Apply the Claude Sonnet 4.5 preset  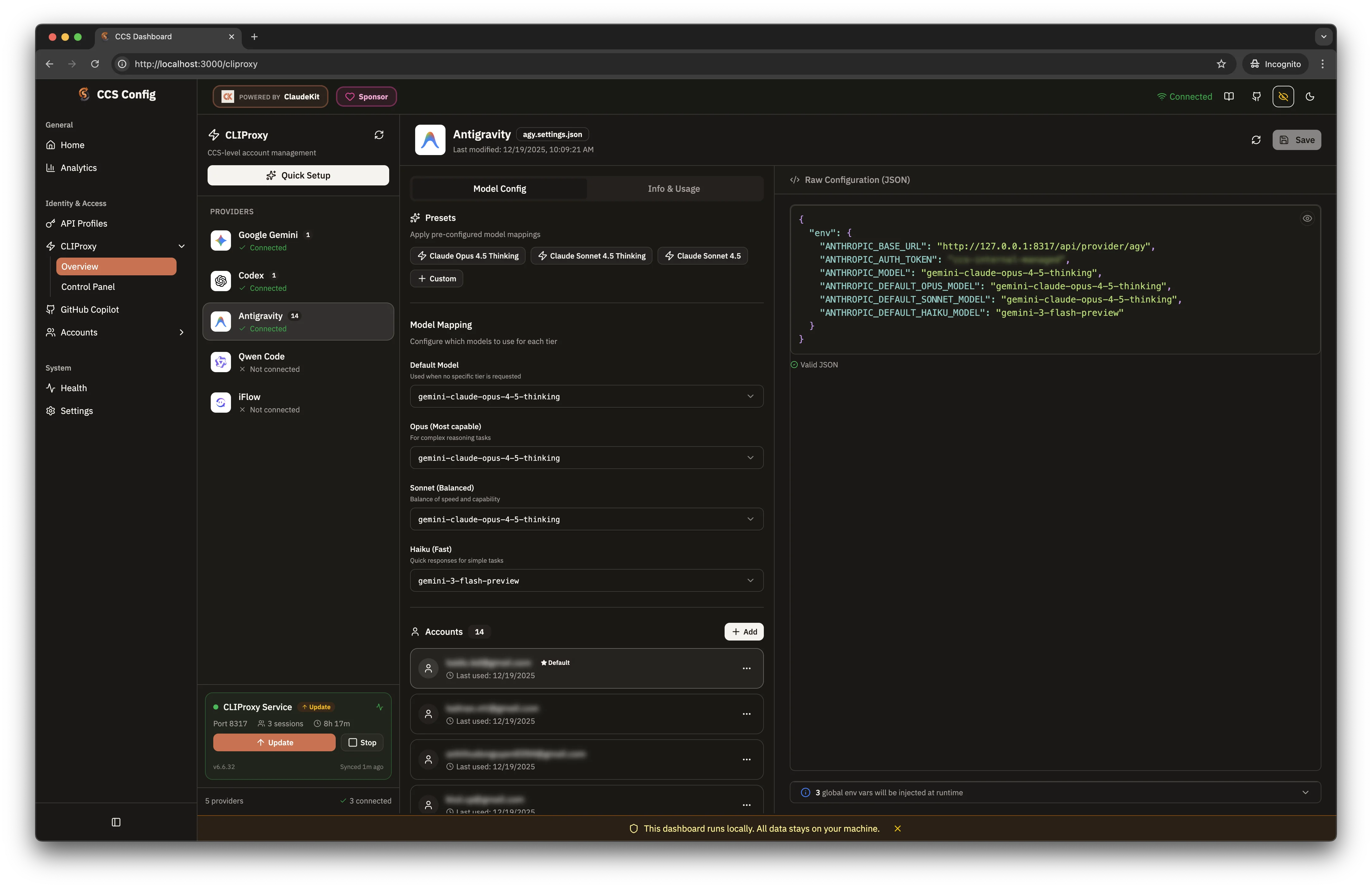(x=703, y=255)
